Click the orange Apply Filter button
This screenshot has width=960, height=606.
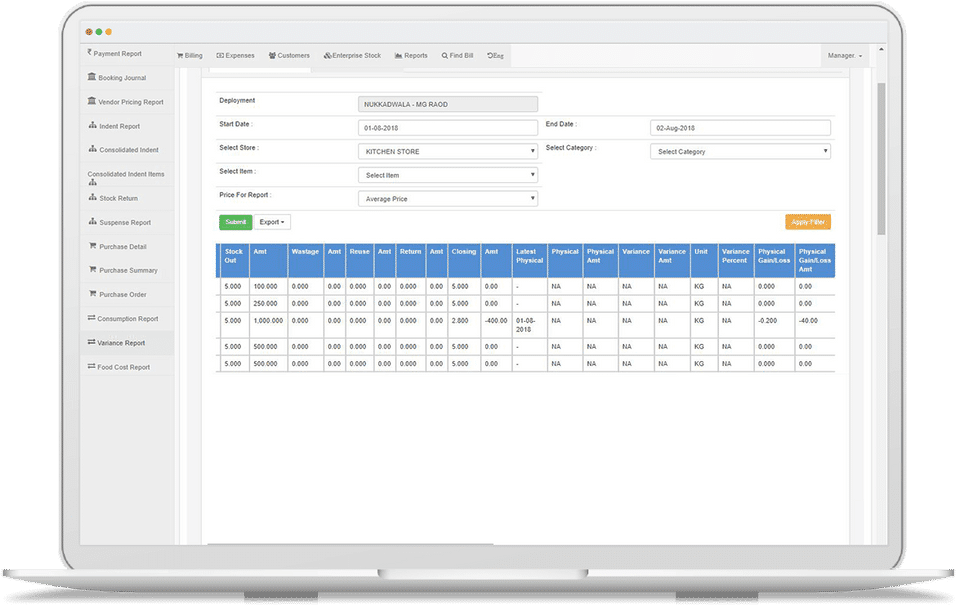[808, 222]
